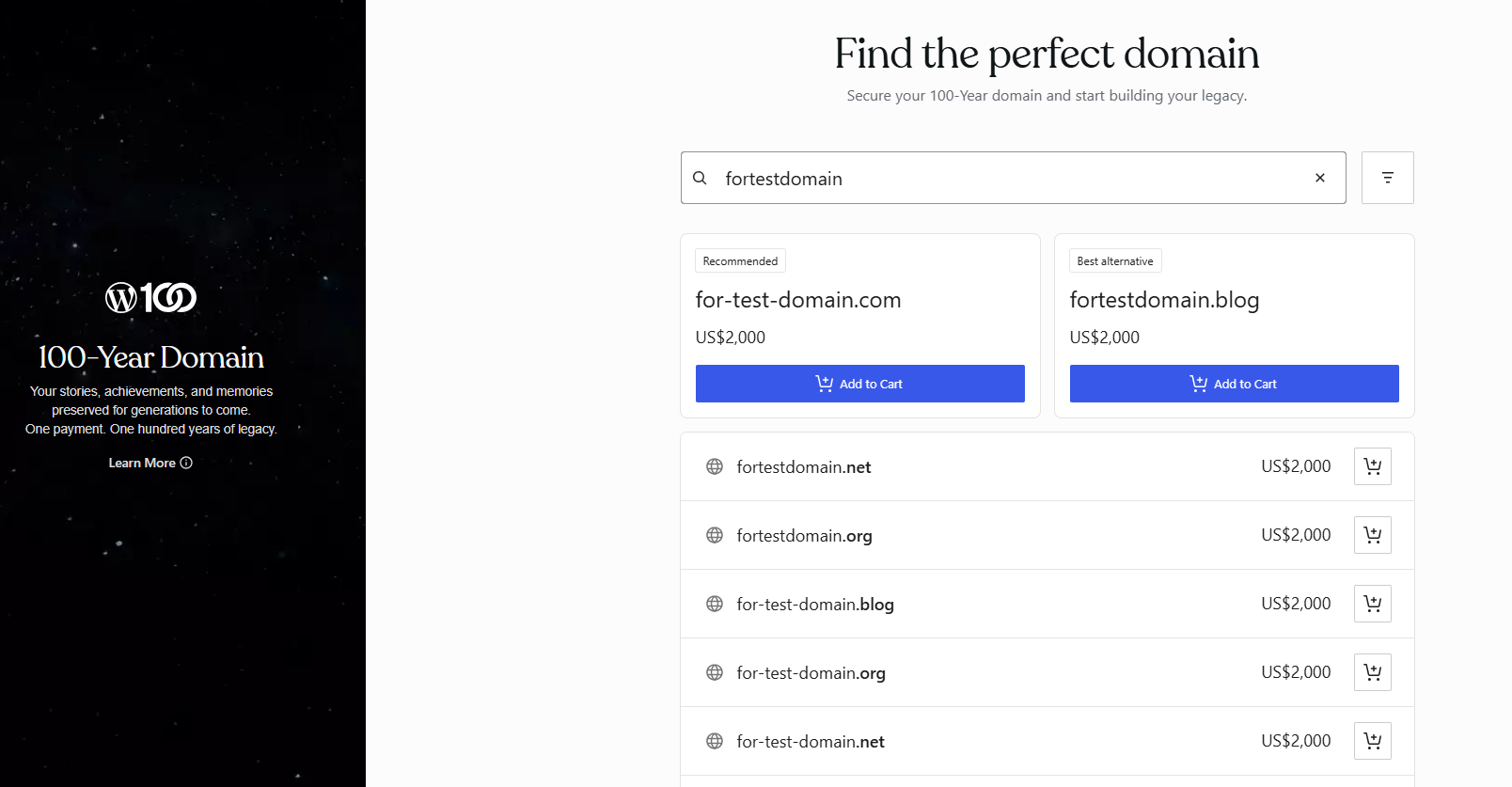Screen dimensions: 1512x787
Task: Add for-test-domain.com to the cart
Action: point(858,383)
